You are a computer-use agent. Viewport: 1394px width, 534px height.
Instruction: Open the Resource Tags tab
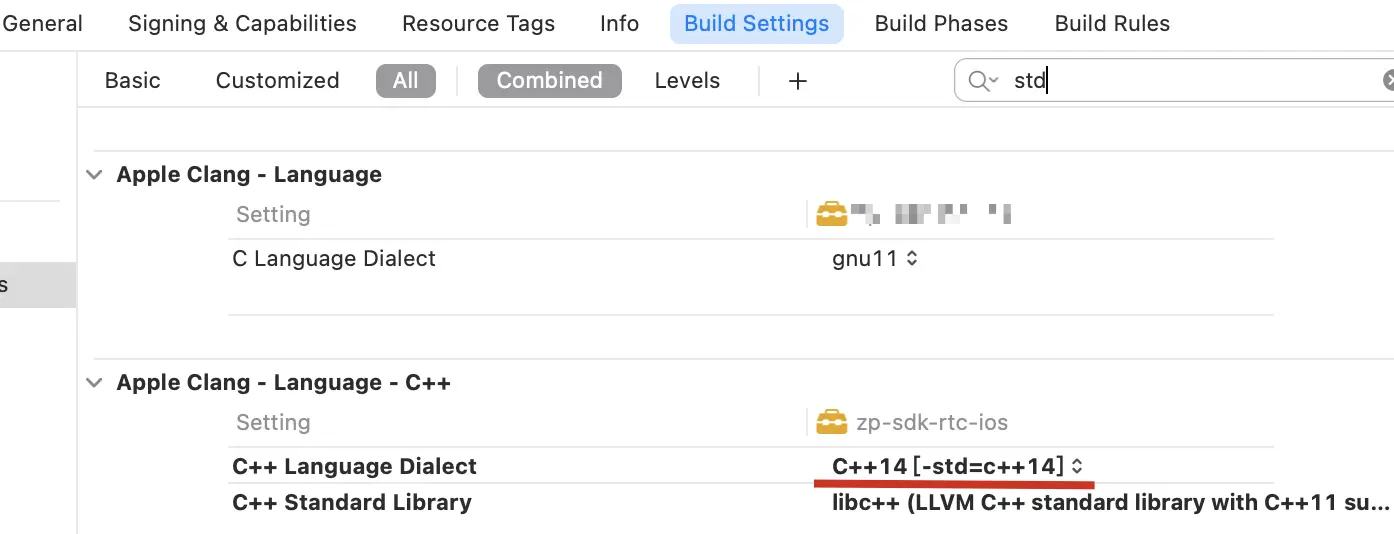pos(478,23)
